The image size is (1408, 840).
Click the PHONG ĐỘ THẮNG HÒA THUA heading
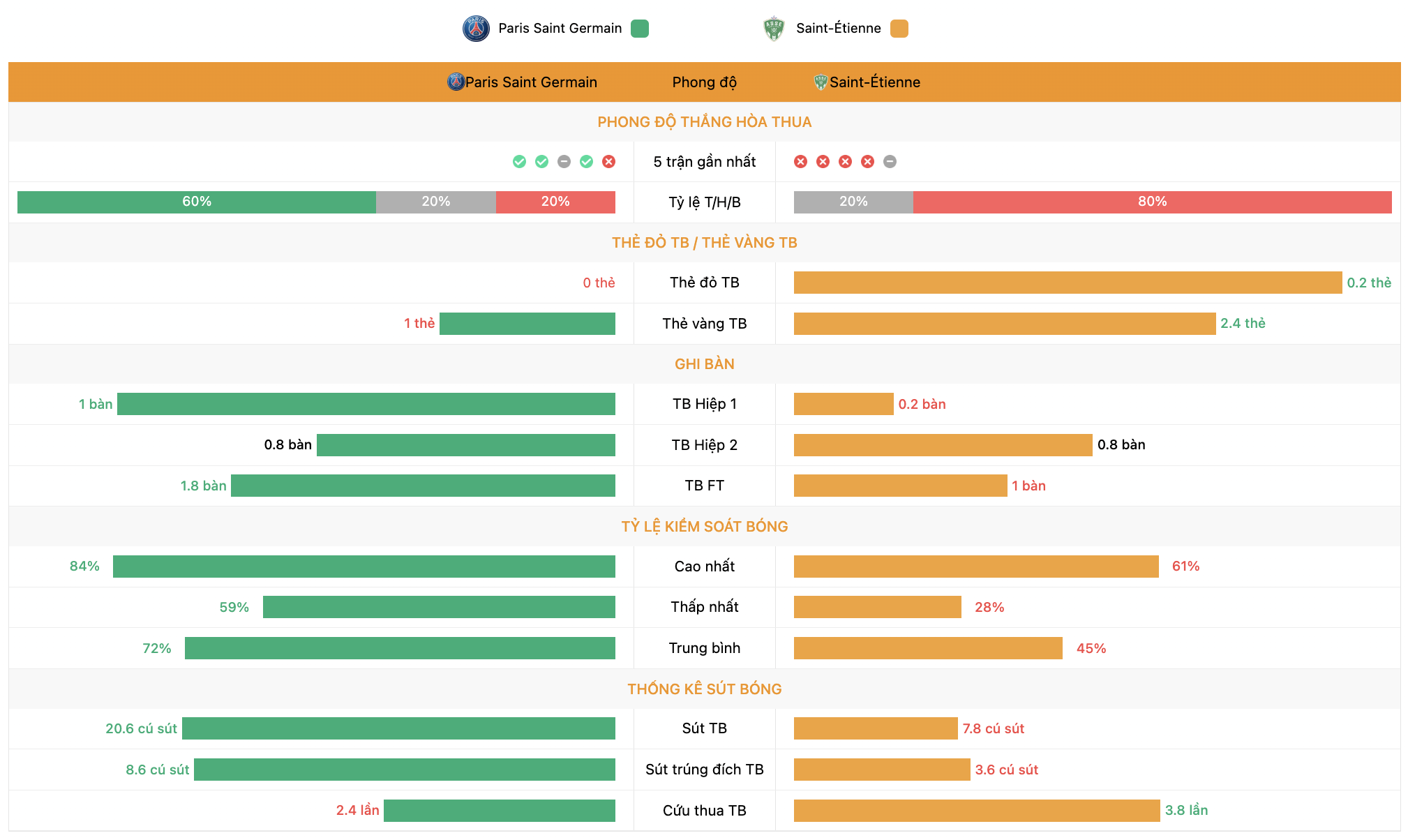[x=704, y=122]
